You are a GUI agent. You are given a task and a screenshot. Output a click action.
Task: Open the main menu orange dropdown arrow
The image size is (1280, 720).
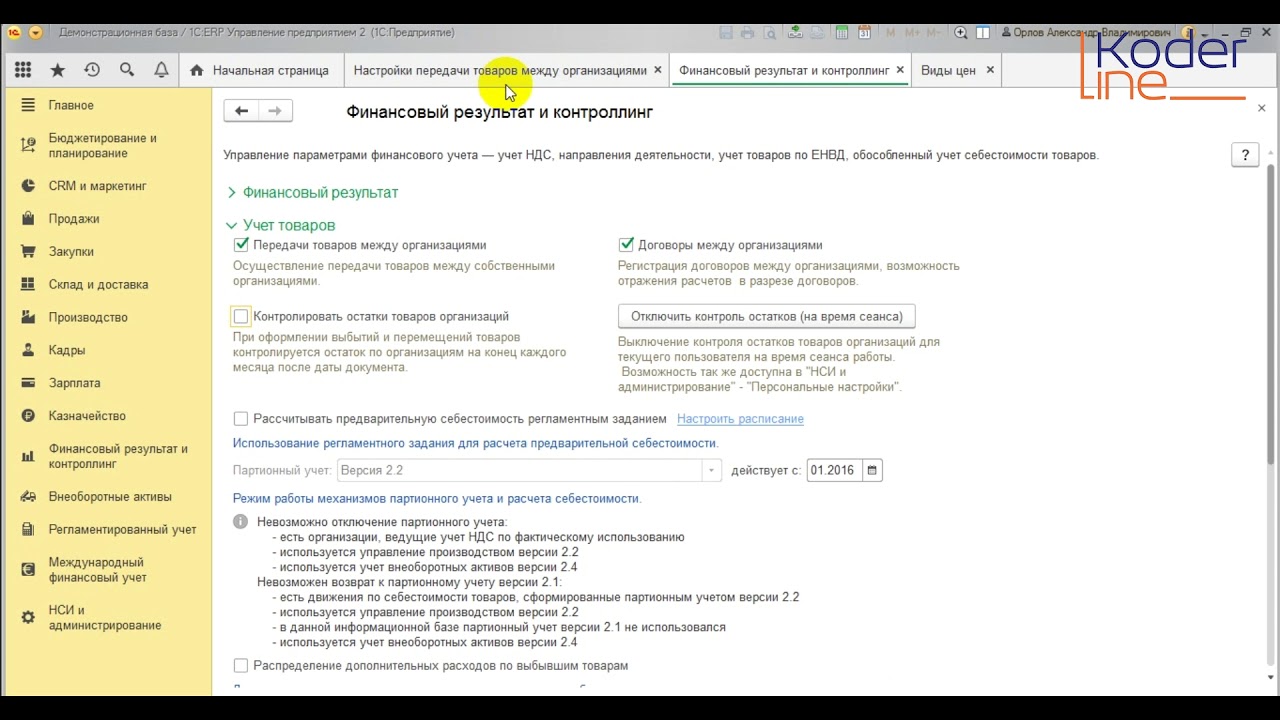(36, 32)
